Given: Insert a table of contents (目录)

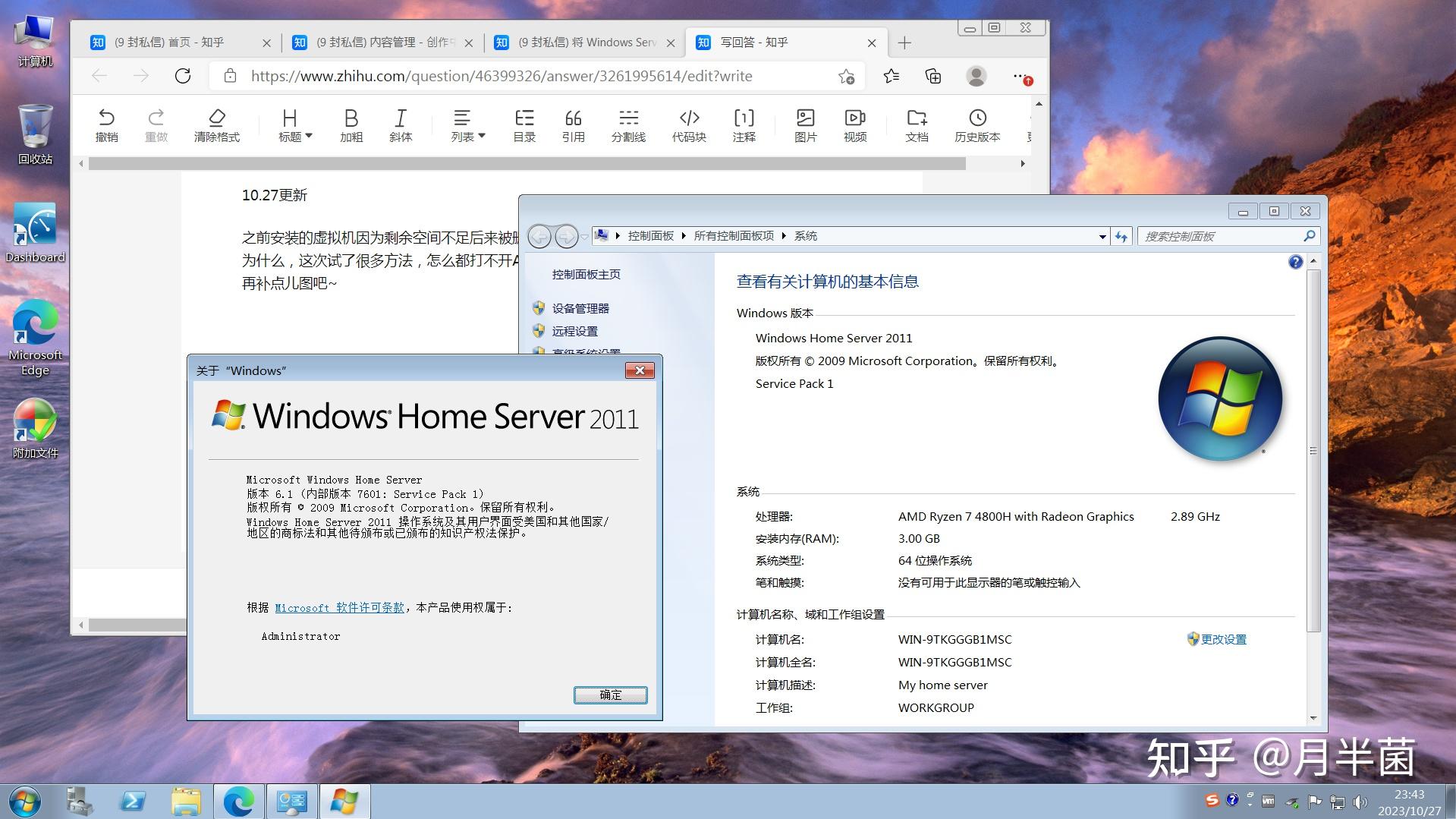Looking at the screenshot, I should [524, 125].
